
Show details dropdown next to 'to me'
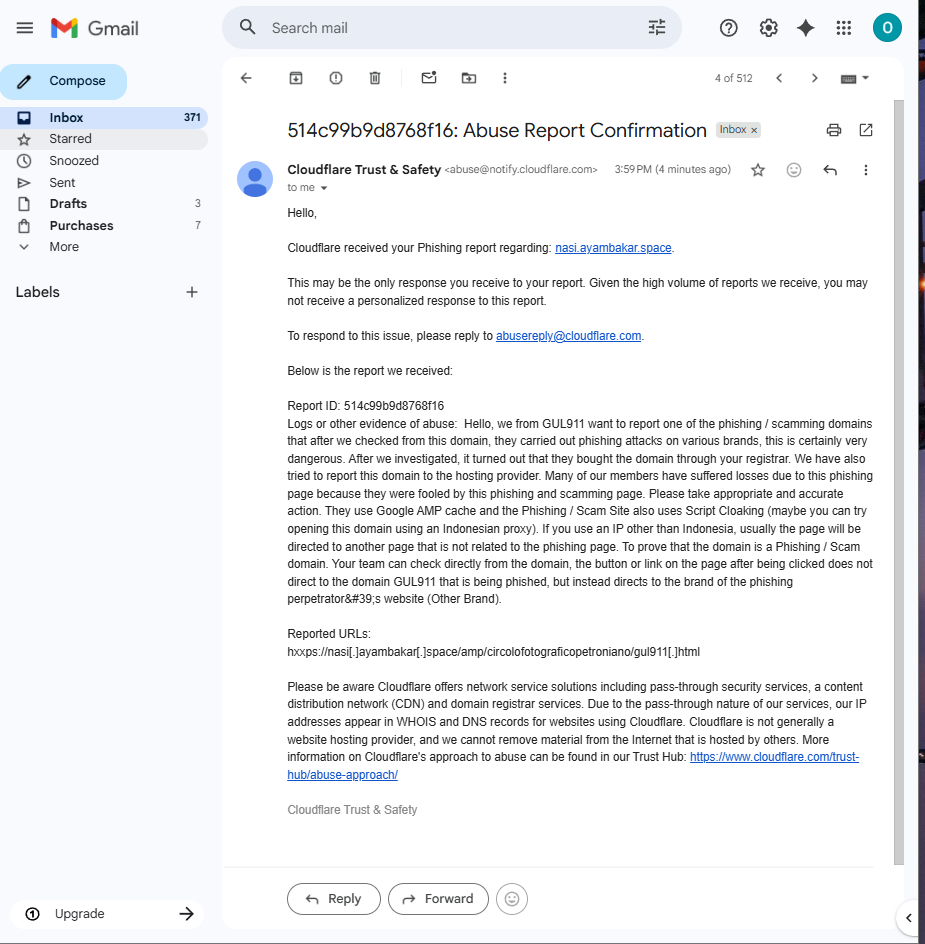tap(324, 188)
